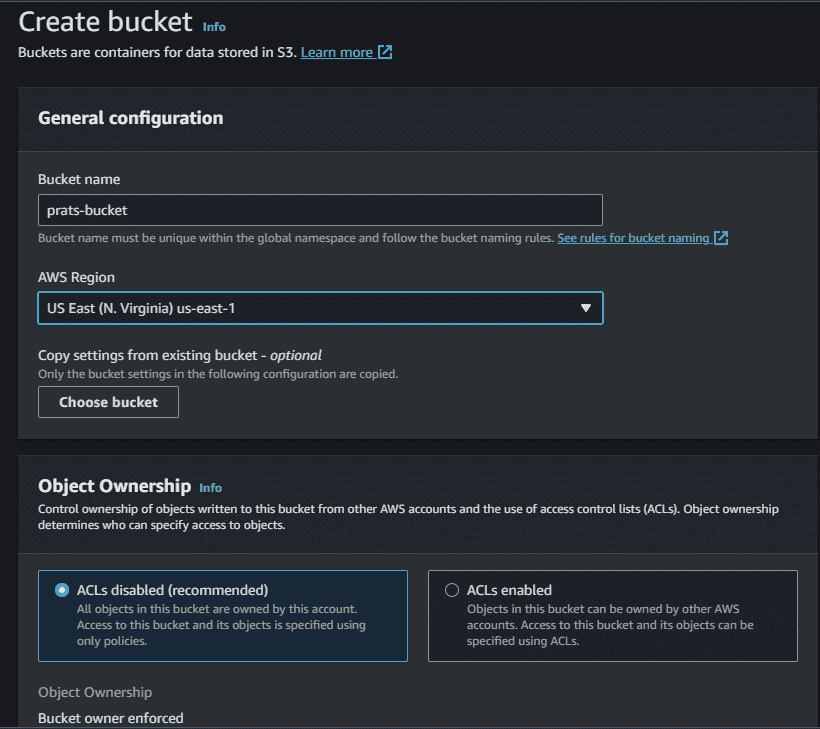
Task: Click Info link beside Object Ownership heading
Action: point(210,488)
